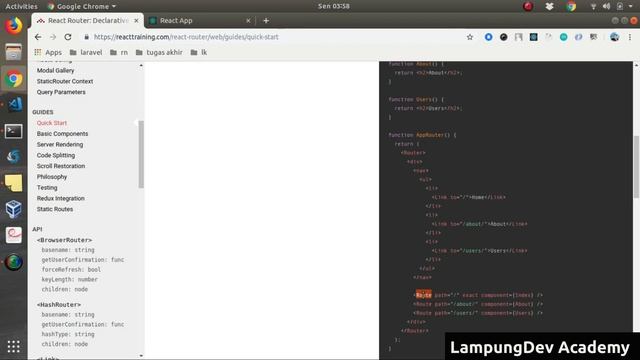The height and width of the screenshot is (360, 640).
Task: Open StaticRouter Context link
Action: [65, 81]
